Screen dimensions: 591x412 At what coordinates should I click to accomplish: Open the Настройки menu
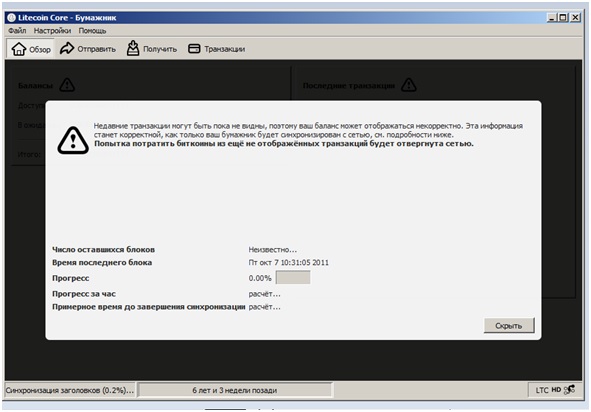[52, 31]
